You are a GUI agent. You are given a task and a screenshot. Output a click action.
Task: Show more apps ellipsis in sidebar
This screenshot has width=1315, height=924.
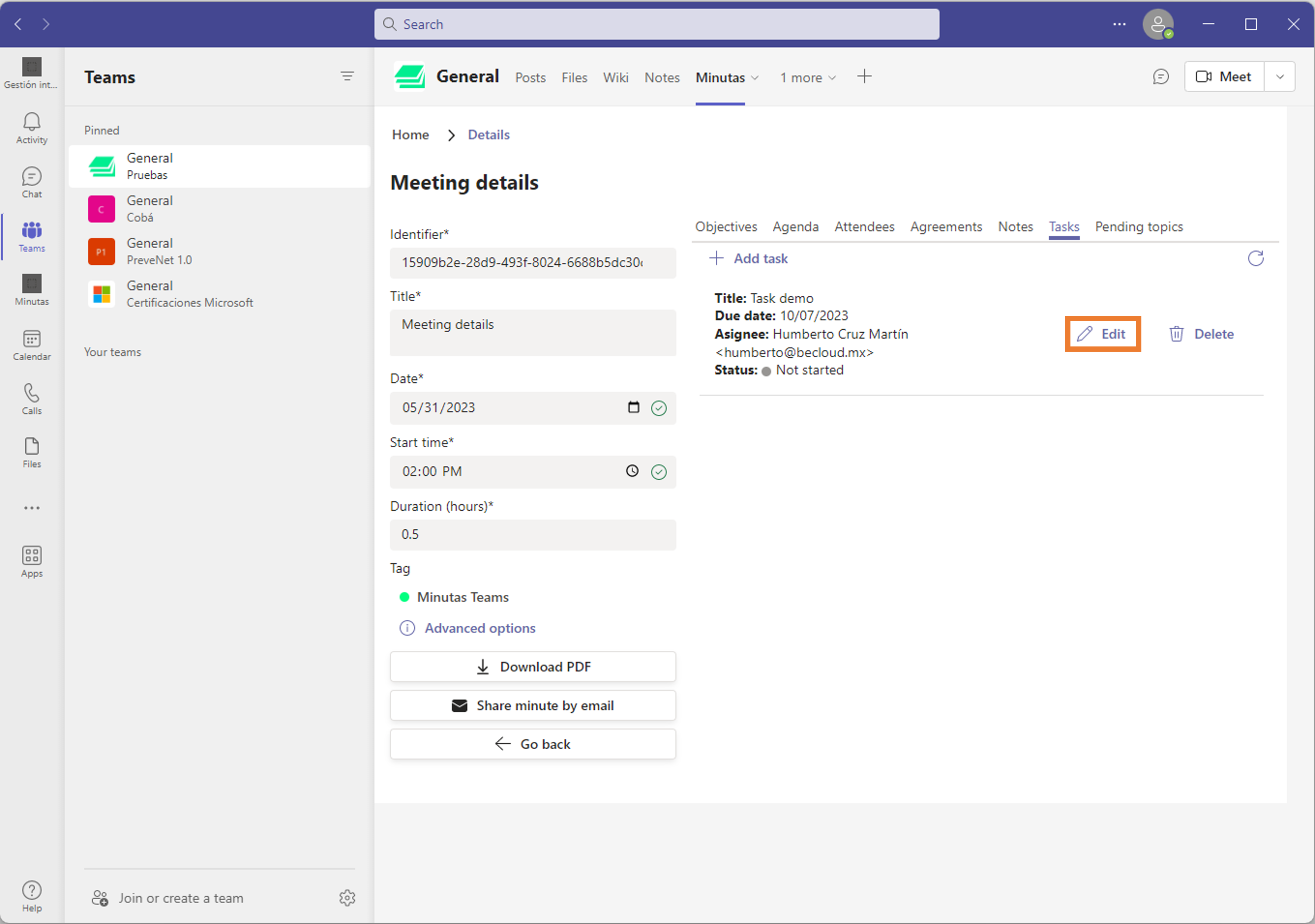tap(31, 507)
